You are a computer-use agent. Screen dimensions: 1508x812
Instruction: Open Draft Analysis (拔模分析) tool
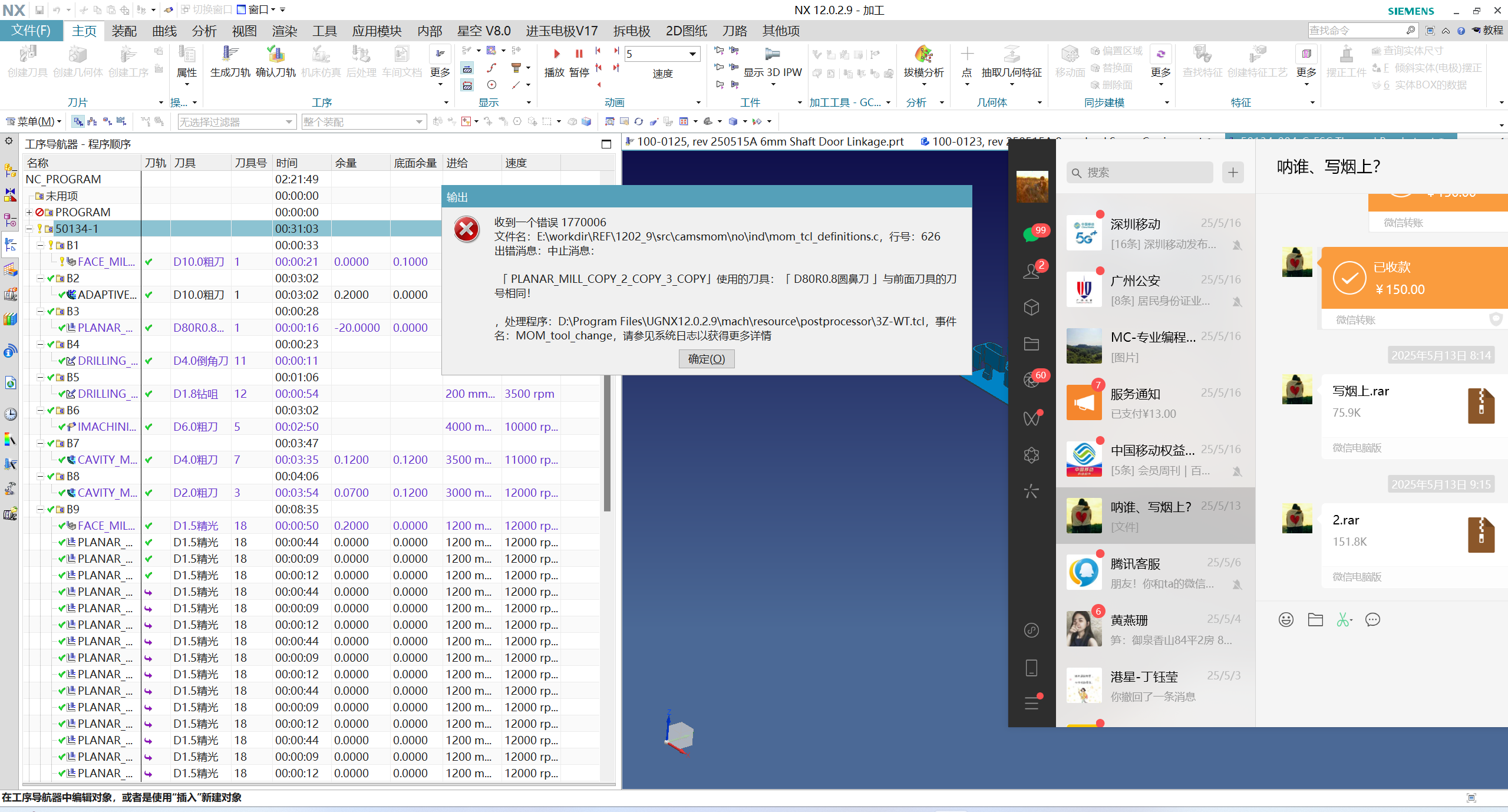[923, 55]
